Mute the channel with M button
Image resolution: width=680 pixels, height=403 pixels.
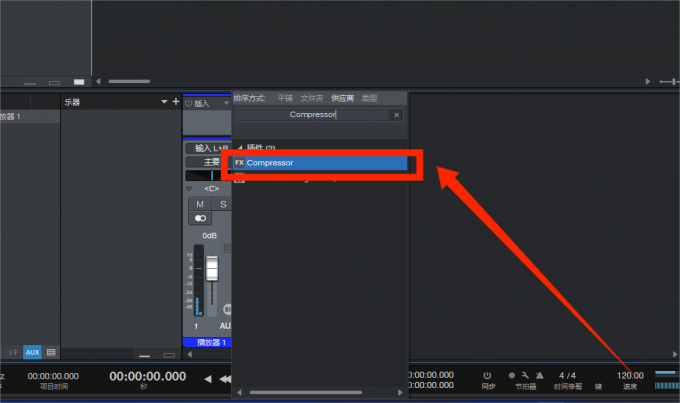200,204
